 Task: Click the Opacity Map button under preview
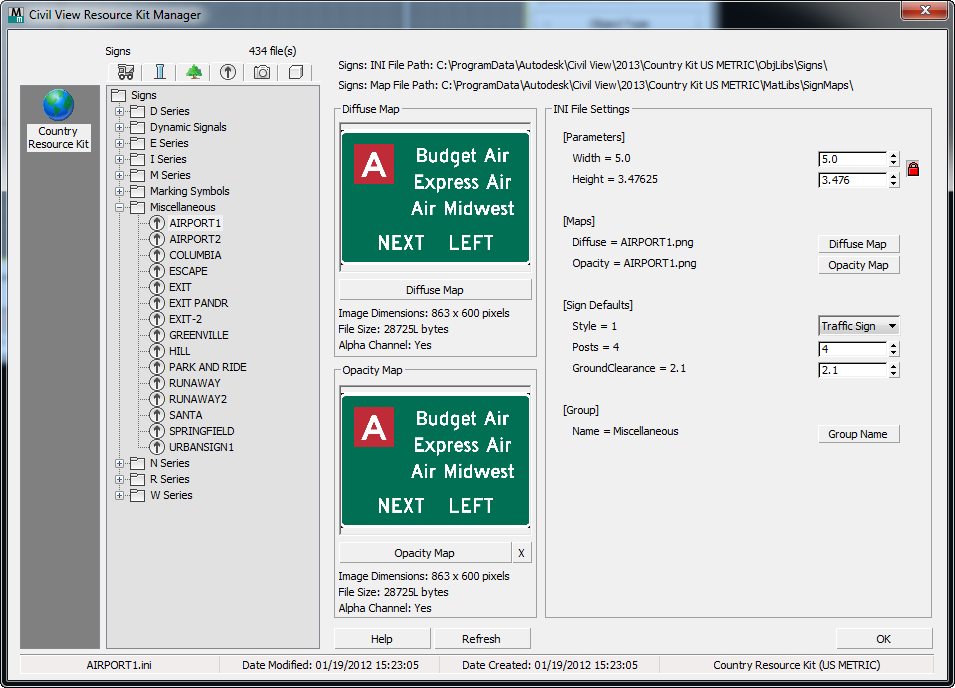[x=425, y=553]
